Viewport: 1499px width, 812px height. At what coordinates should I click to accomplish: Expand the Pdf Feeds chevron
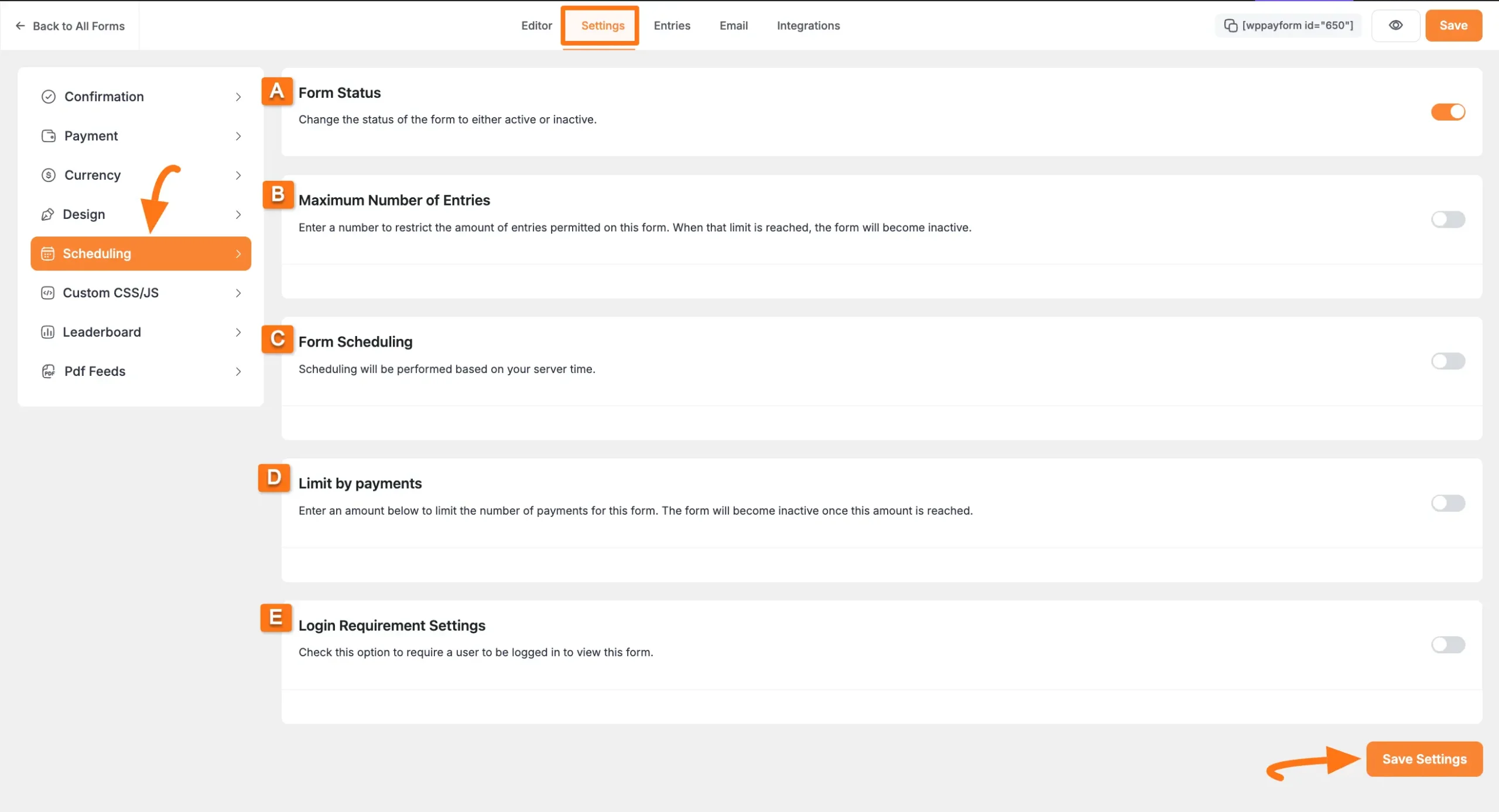click(238, 371)
